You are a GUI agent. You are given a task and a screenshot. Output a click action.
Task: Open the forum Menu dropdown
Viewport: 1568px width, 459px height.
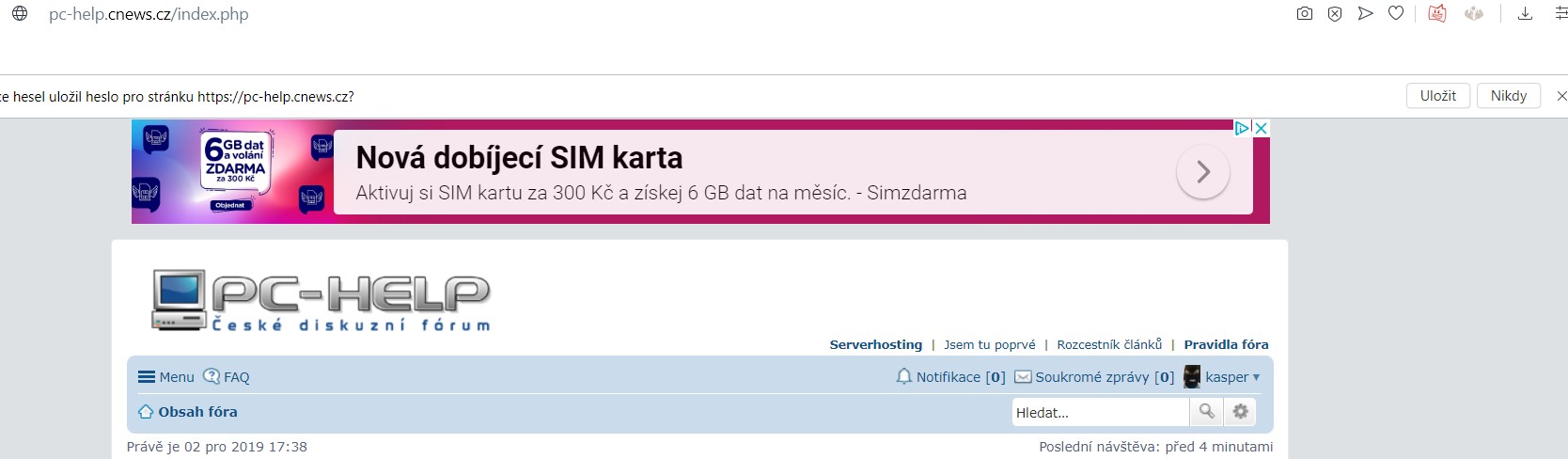pos(166,377)
